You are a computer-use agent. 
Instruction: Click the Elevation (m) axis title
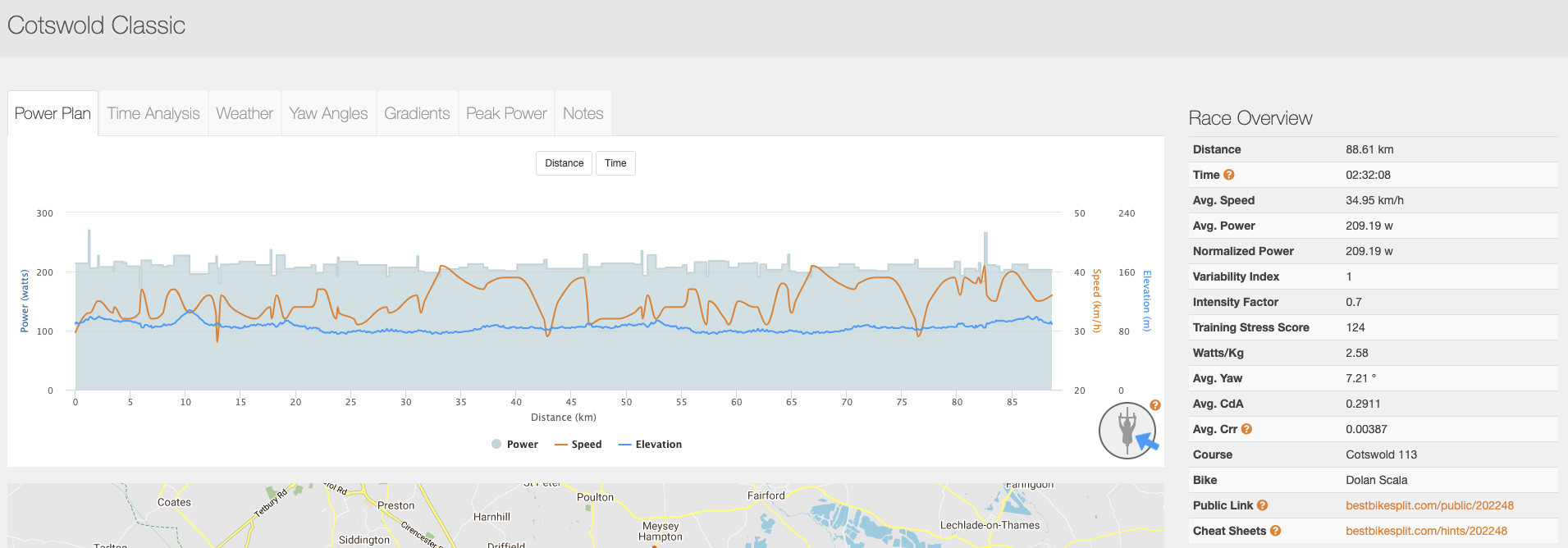pyautogui.click(x=1147, y=301)
